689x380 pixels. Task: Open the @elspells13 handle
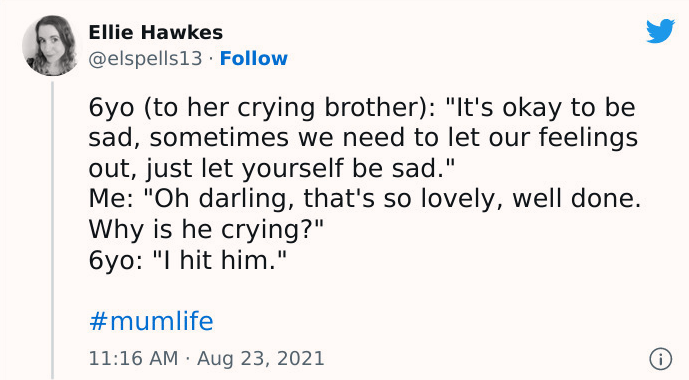[145, 58]
